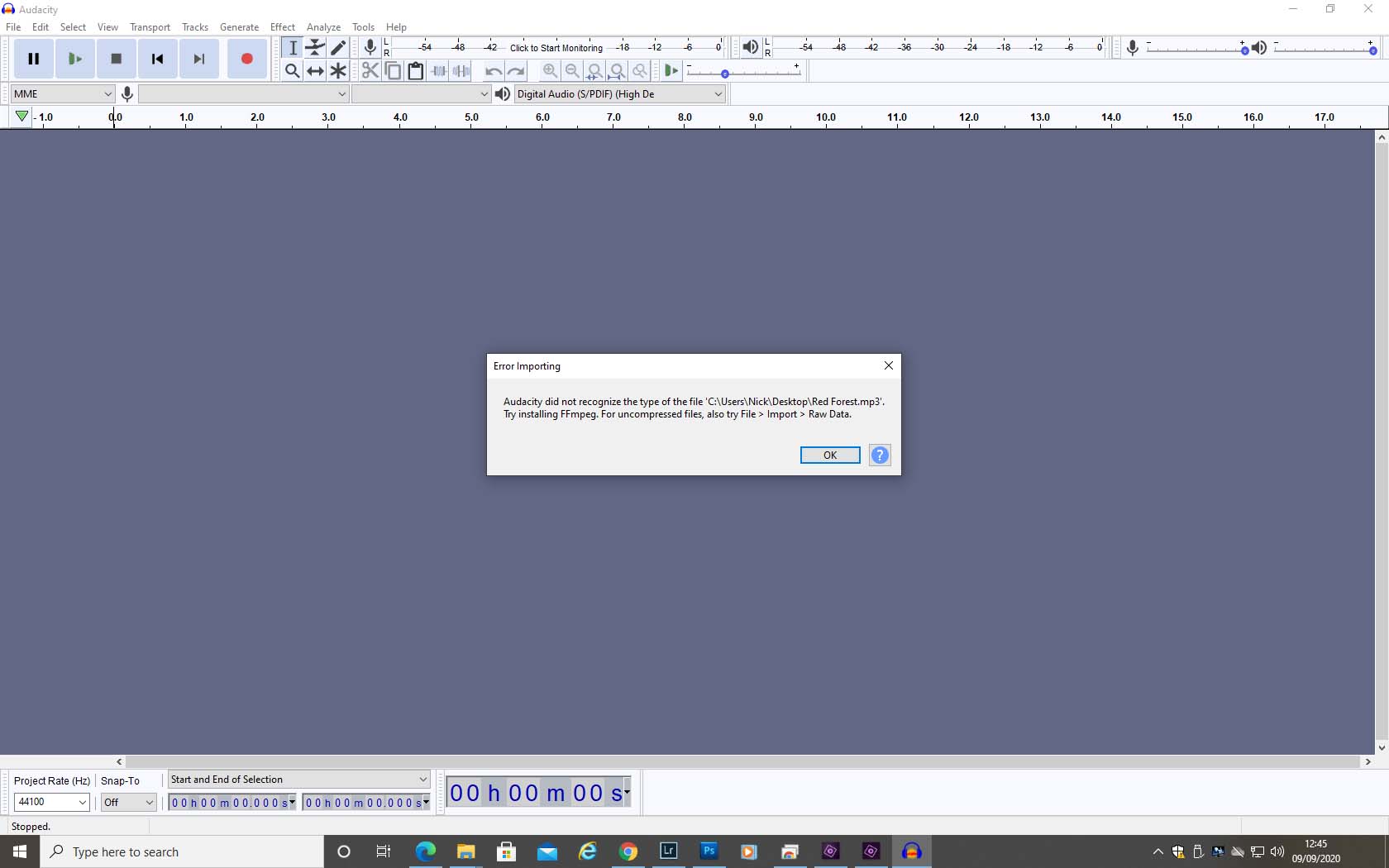Screen dimensions: 1389x868
Task: Open the Edit menu
Action: point(41,26)
